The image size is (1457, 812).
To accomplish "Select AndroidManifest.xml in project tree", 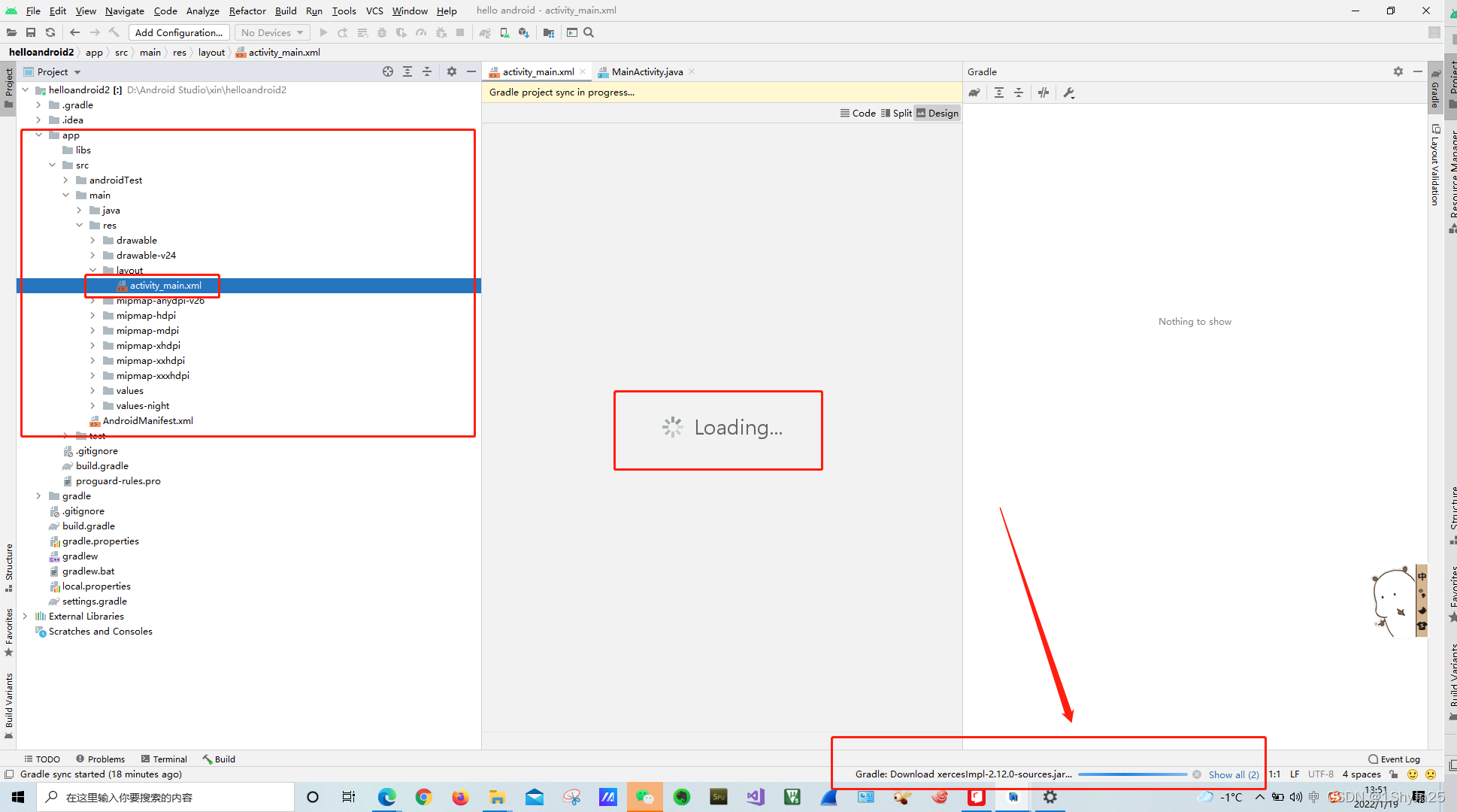I will point(147,421).
